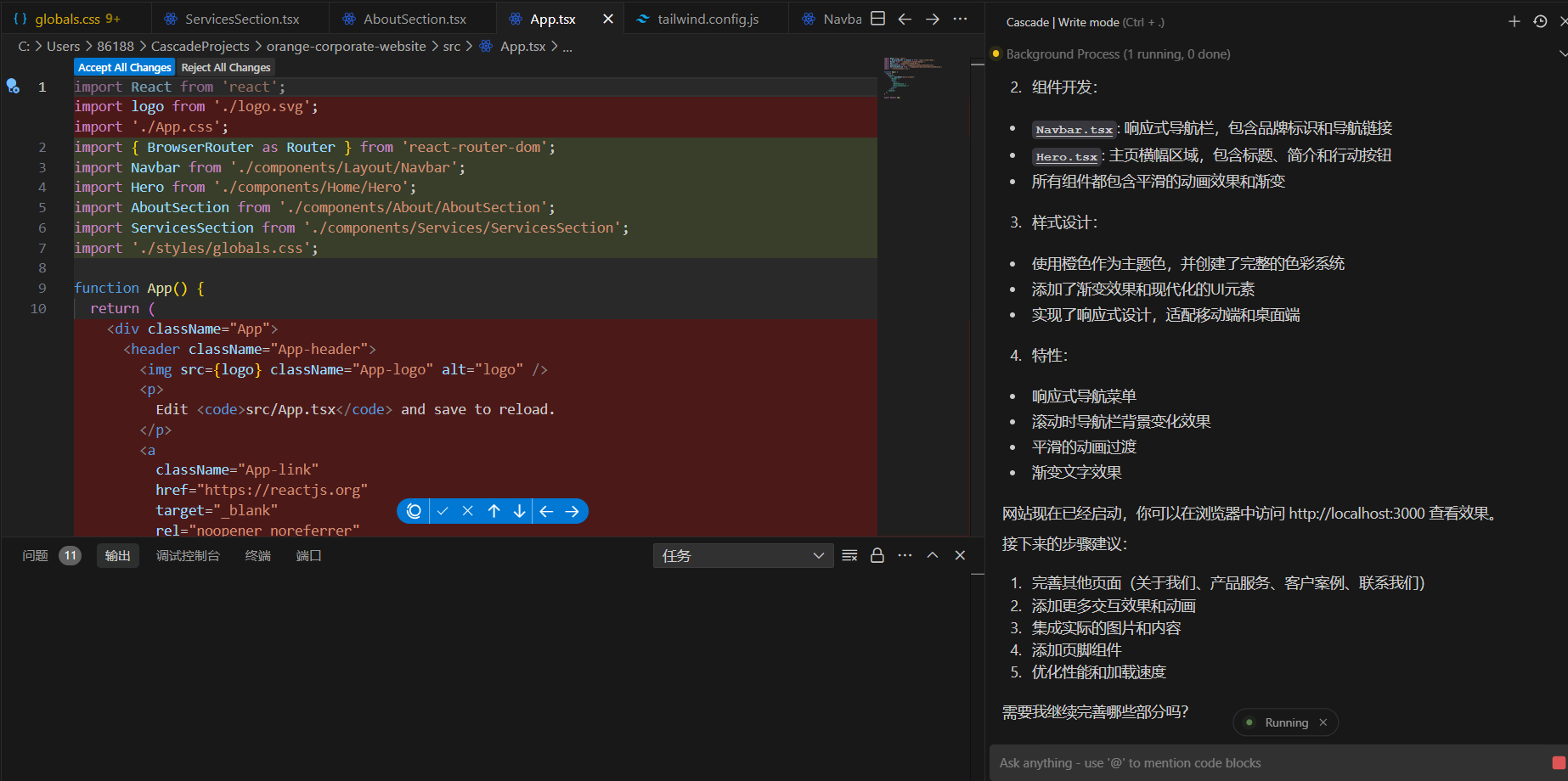
Task: Click the App.tsx breadcrumb item
Action: (x=513, y=46)
